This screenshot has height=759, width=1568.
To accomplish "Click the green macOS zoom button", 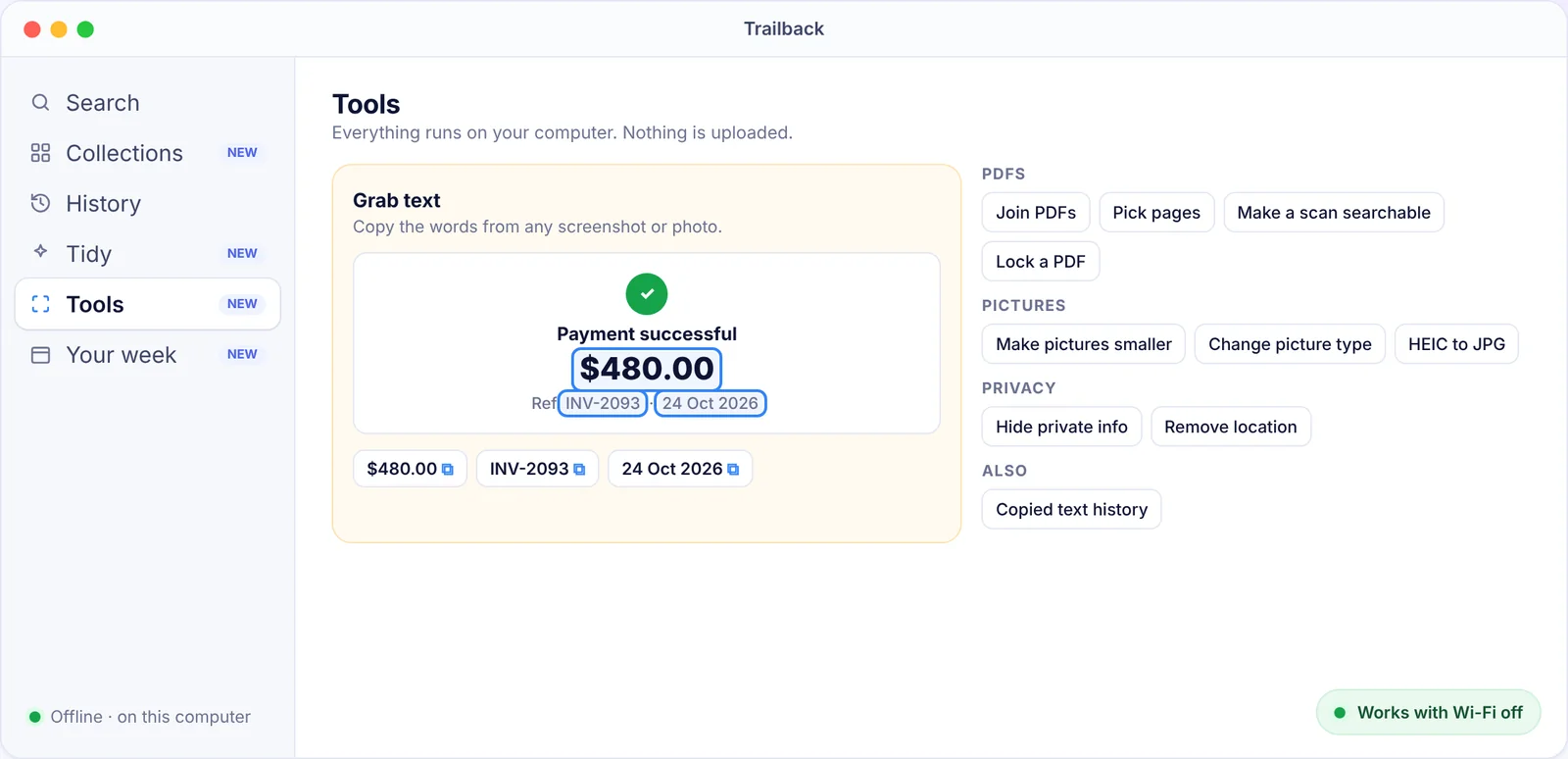I will [85, 29].
